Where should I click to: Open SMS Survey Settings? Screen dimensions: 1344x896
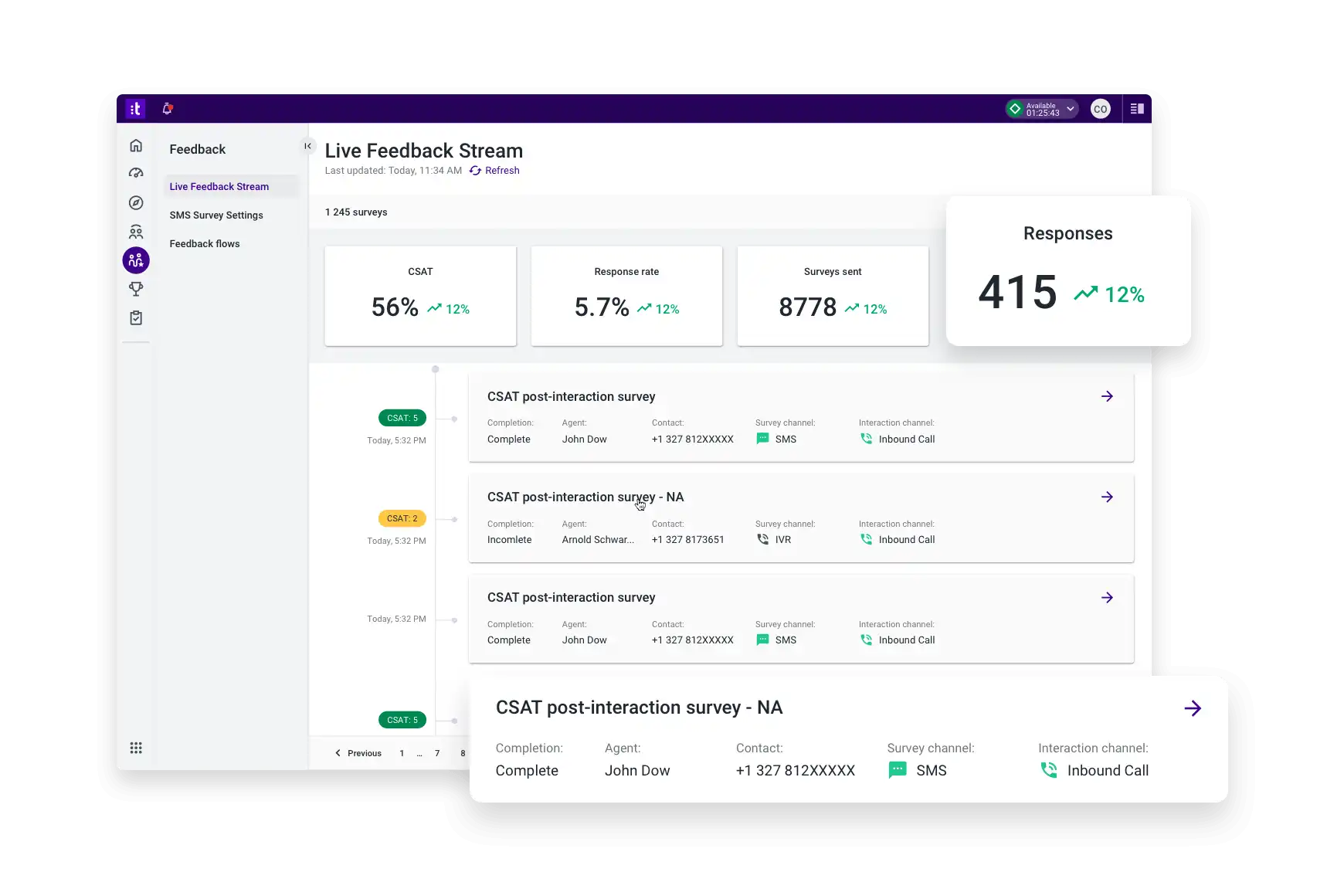tap(216, 215)
